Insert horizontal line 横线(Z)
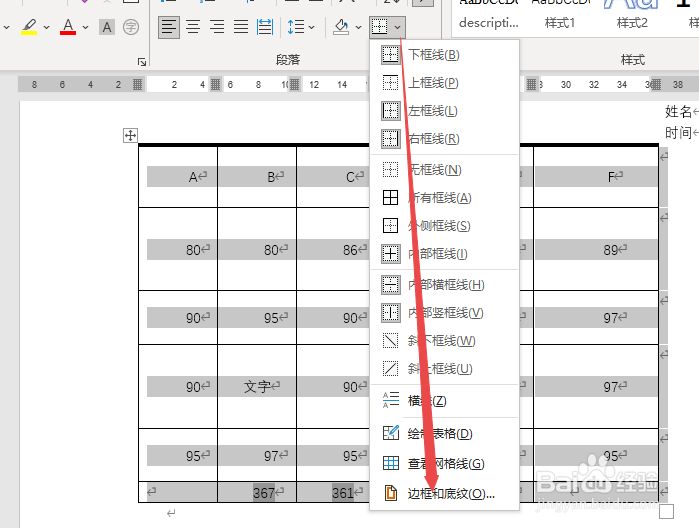 click(x=445, y=401)
